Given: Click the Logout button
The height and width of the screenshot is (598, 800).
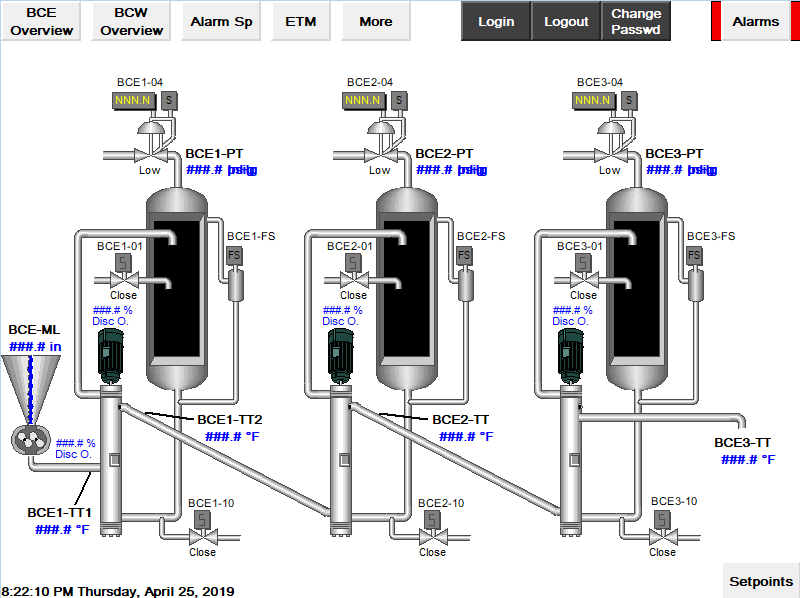Looking at the screenshot, I should click(566, 21).
